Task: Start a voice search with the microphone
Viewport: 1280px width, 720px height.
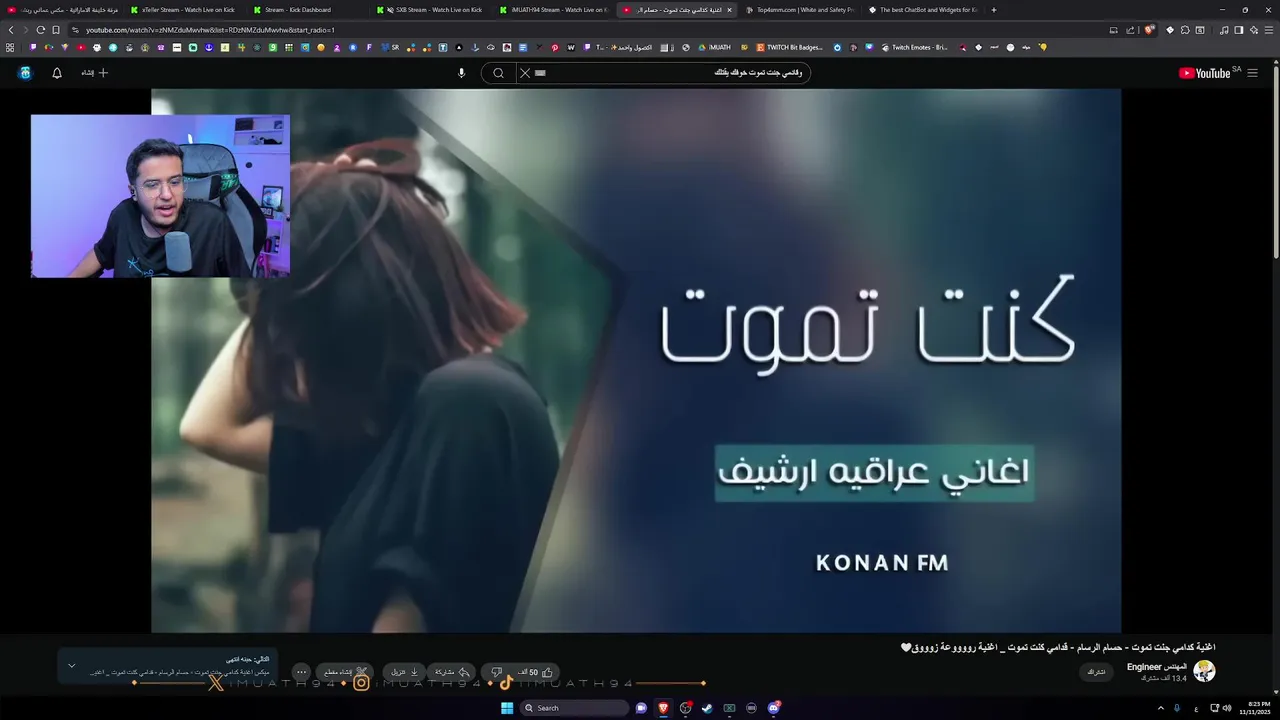Action: 461,73
